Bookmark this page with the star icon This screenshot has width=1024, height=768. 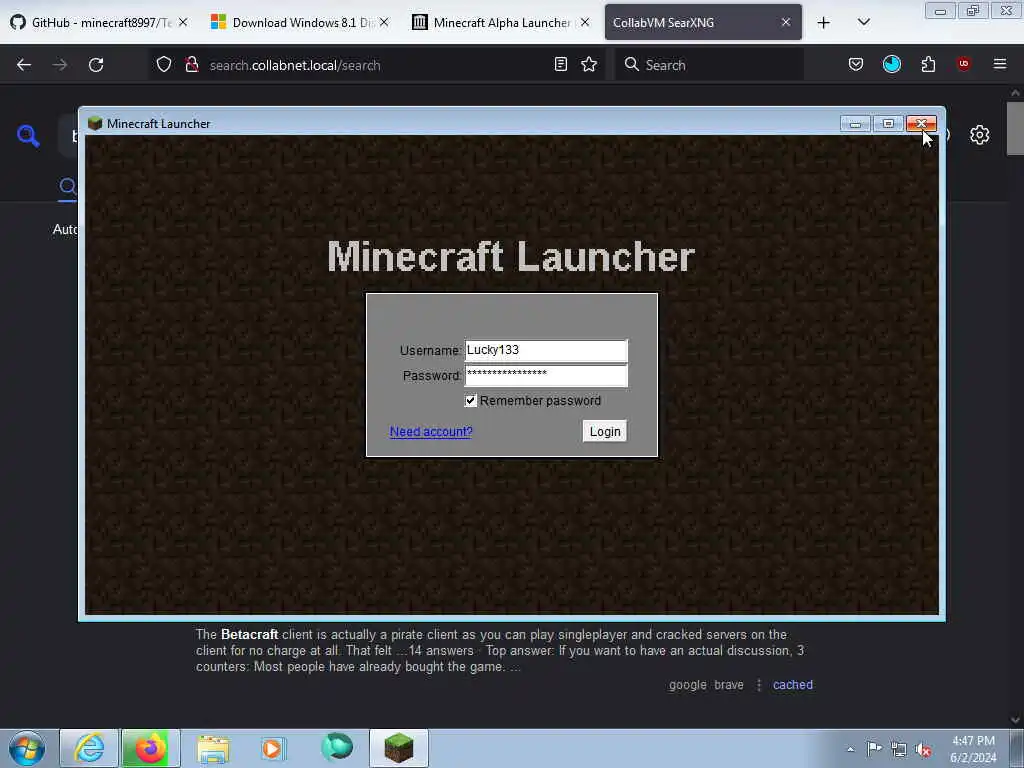click(589, 64)
